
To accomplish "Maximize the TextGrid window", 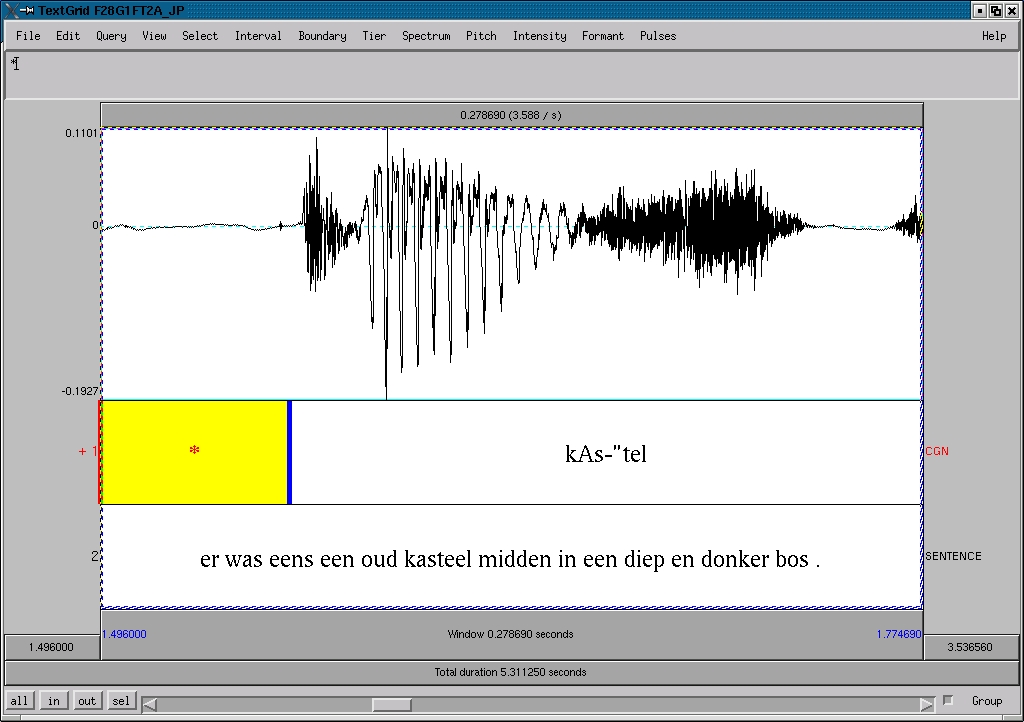I will point(996,10).
